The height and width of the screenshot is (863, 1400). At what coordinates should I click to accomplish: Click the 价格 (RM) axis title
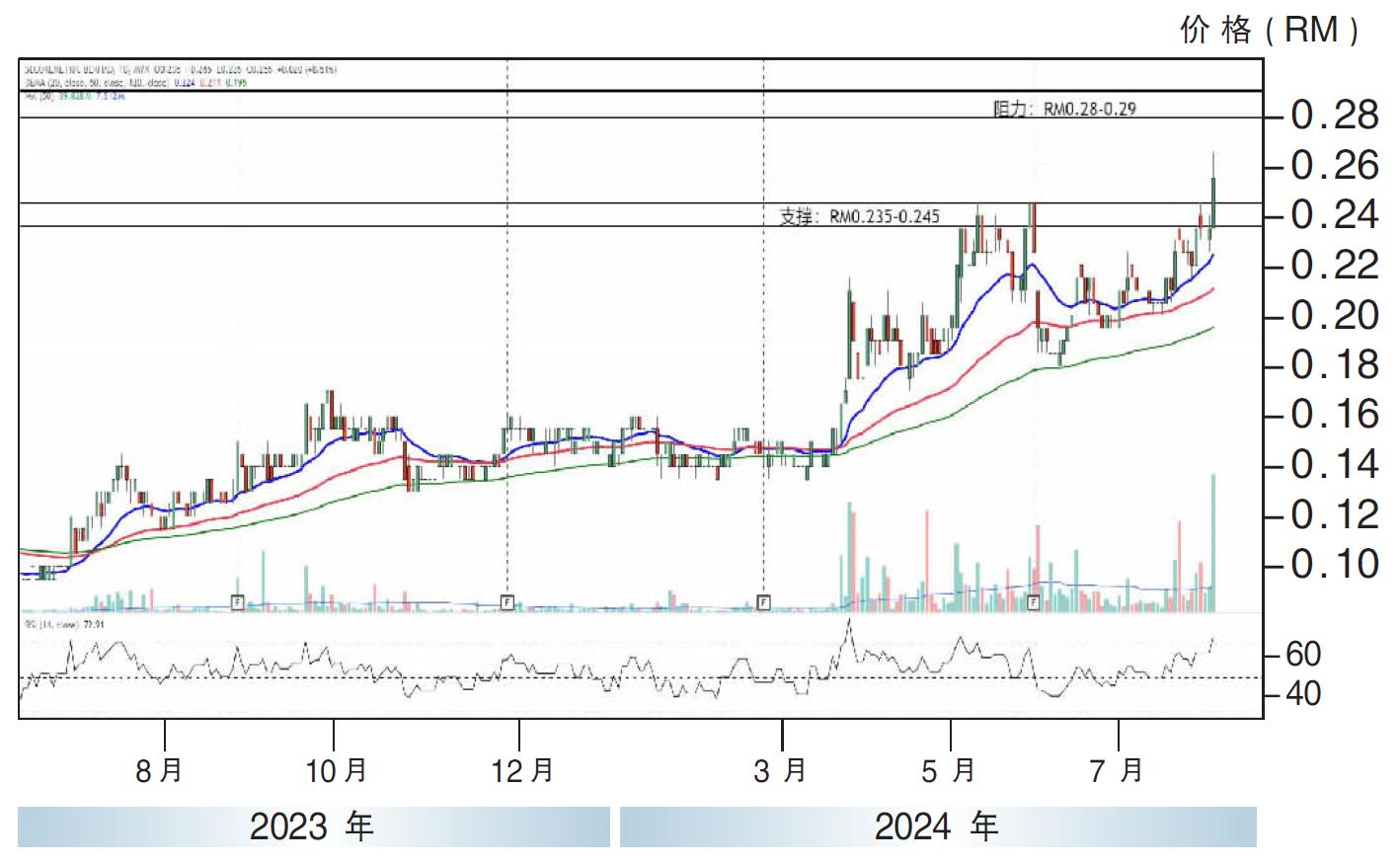coord(1271,30)
